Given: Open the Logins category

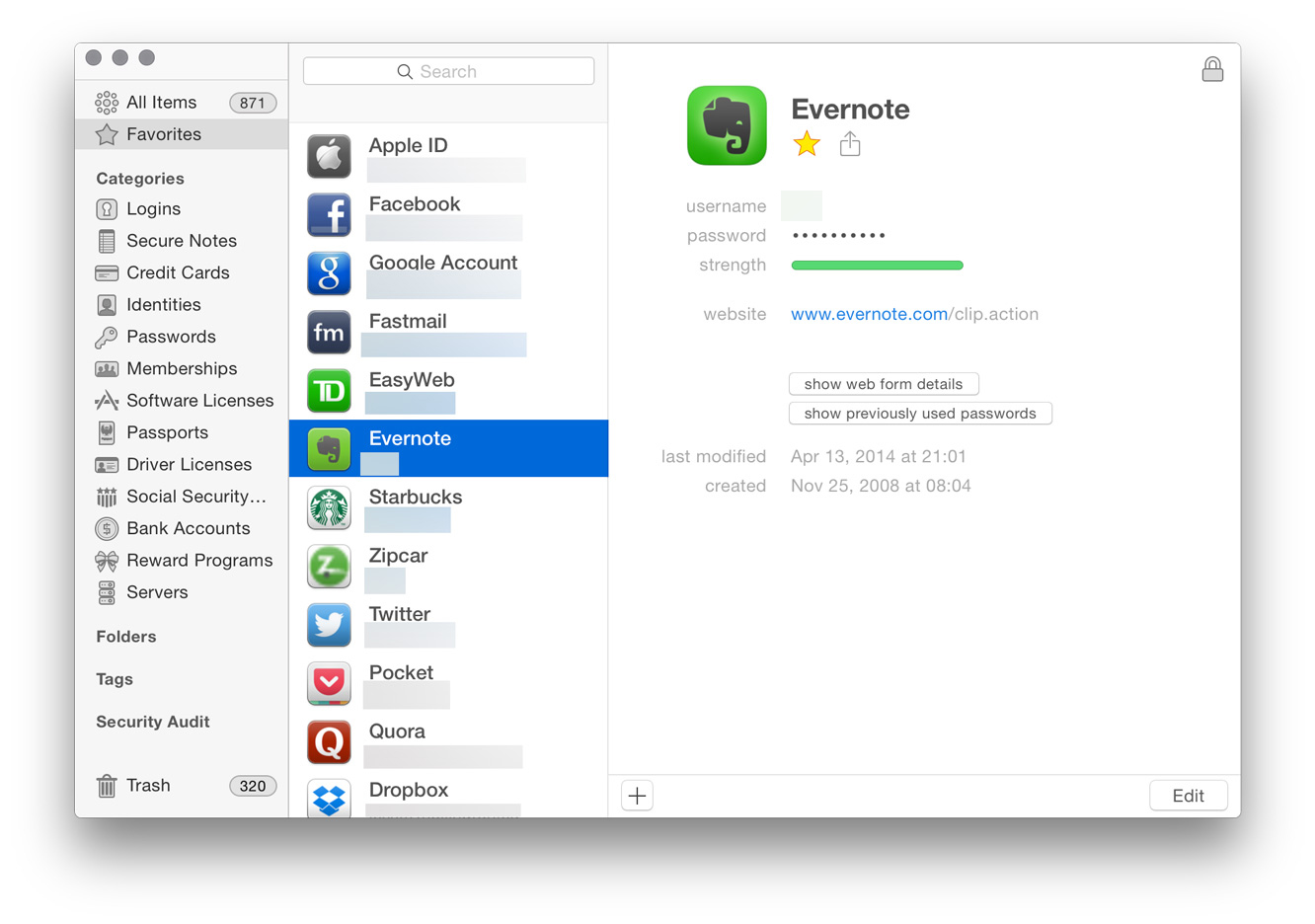Looking at the screenshot, I should coord(153,209).
